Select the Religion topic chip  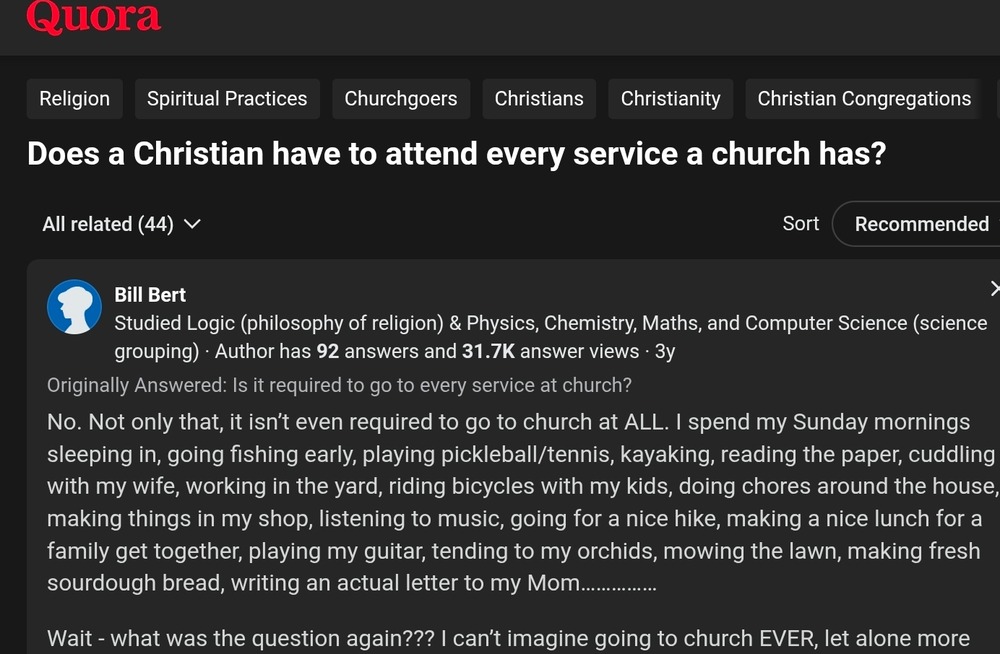[74, 99]
